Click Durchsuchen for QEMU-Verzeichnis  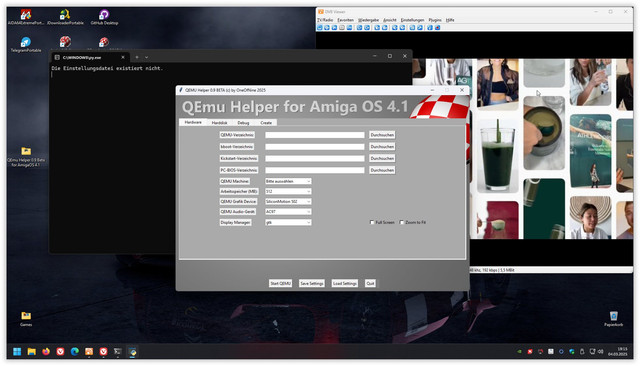point(382,135)
